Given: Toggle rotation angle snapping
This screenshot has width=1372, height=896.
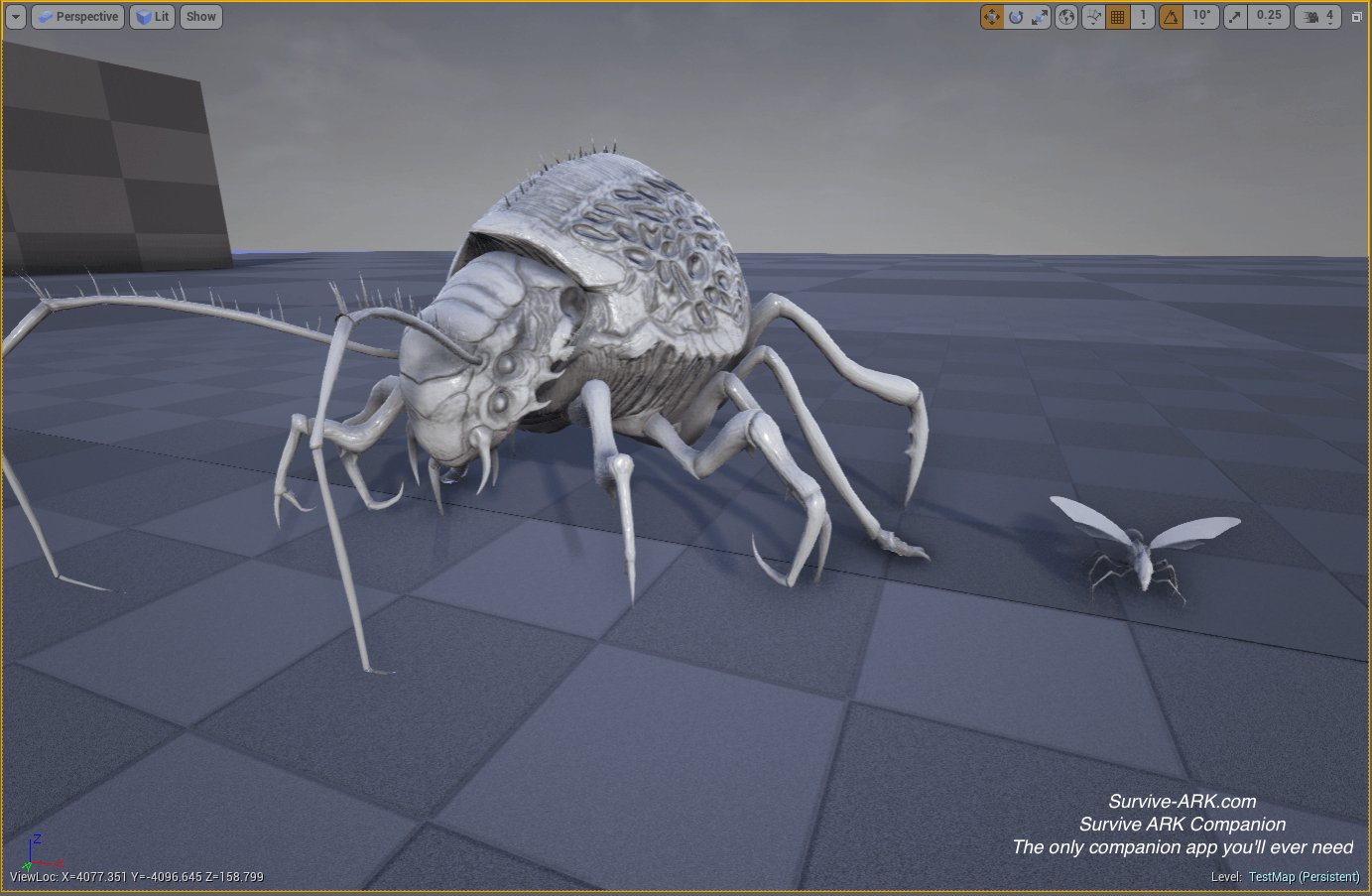Looking at the screenshot, I should point(1171,17).
